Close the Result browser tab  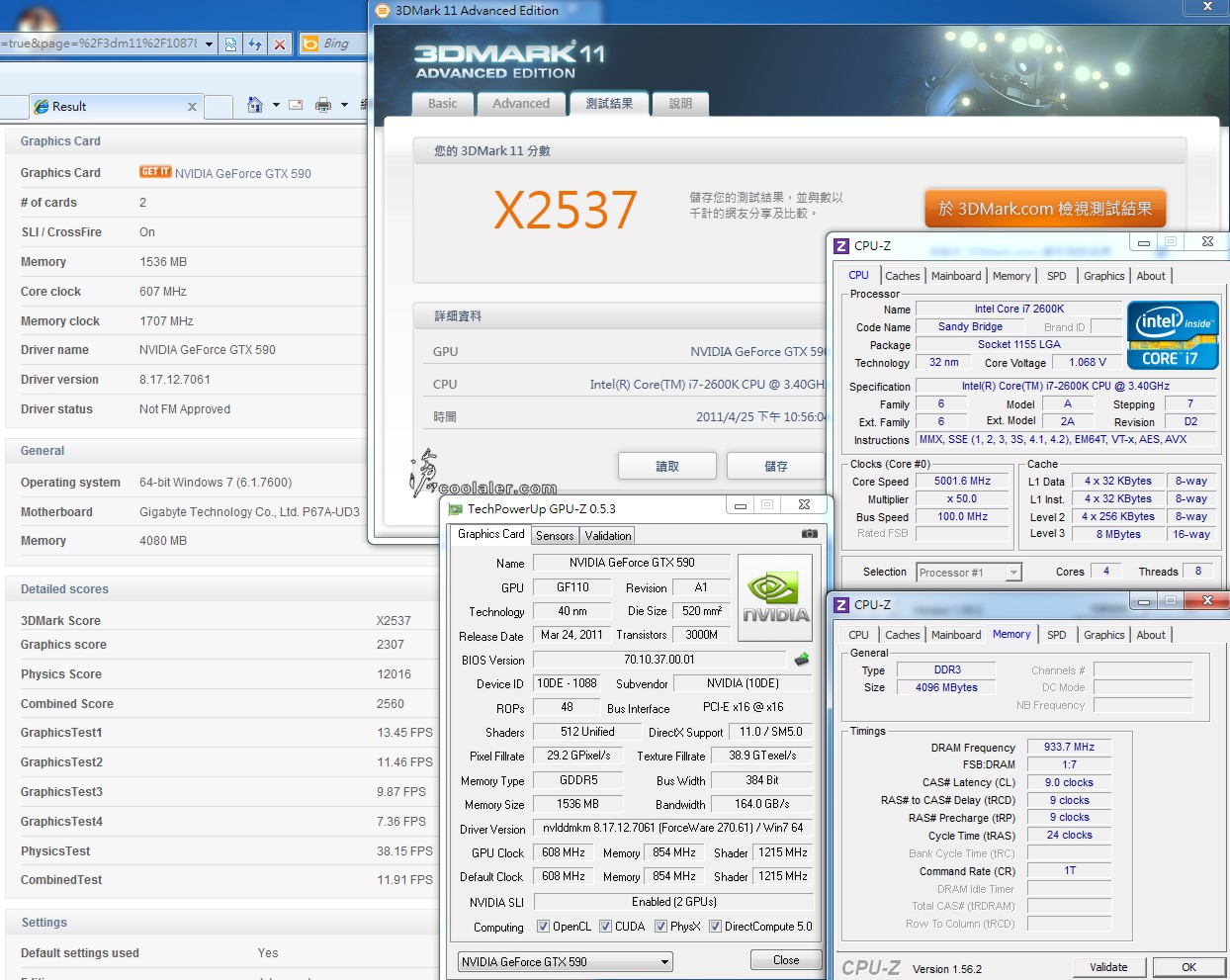[192, 107]
